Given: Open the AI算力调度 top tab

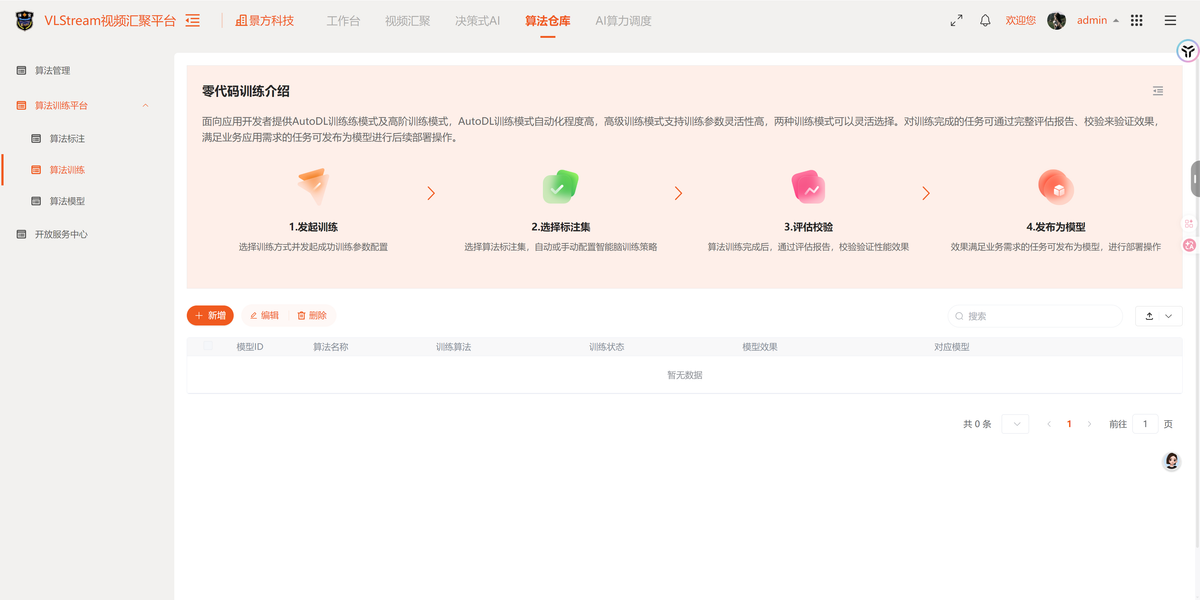Looking at the screenshot, I should point(623,20).
